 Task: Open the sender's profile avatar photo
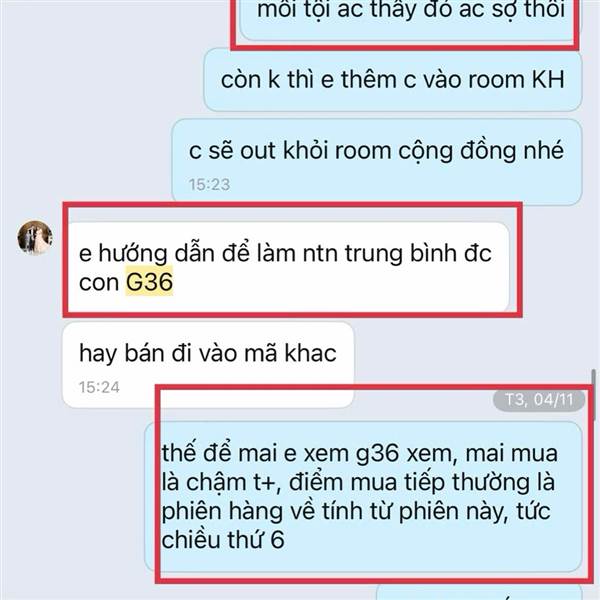pos(35,237)
